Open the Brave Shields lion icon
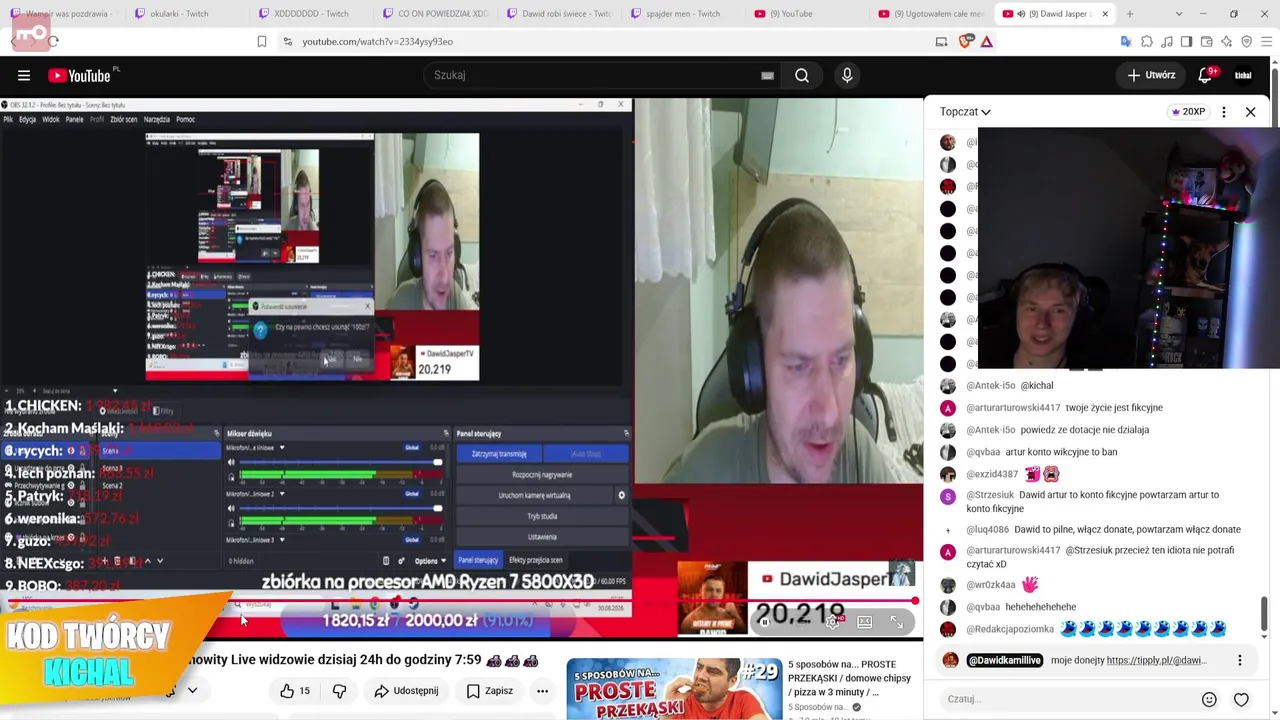The height and width of the screenshot is (720, 1280). [x=965, y=42]
